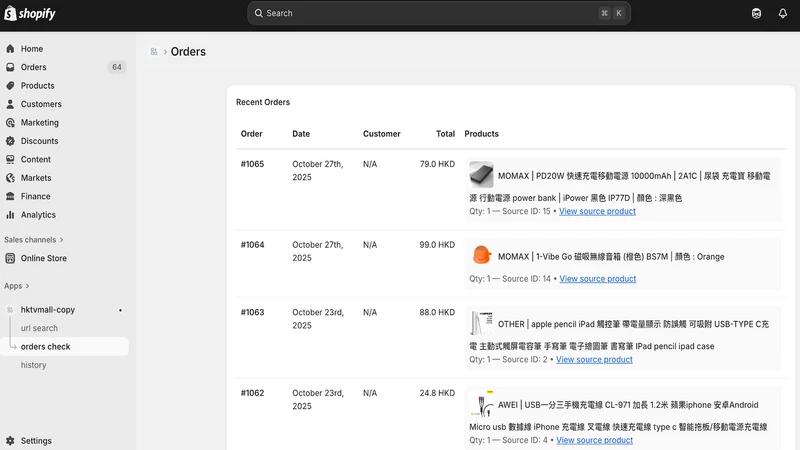
Task: Click the Orders inbox icon
Action: point(10,67)
